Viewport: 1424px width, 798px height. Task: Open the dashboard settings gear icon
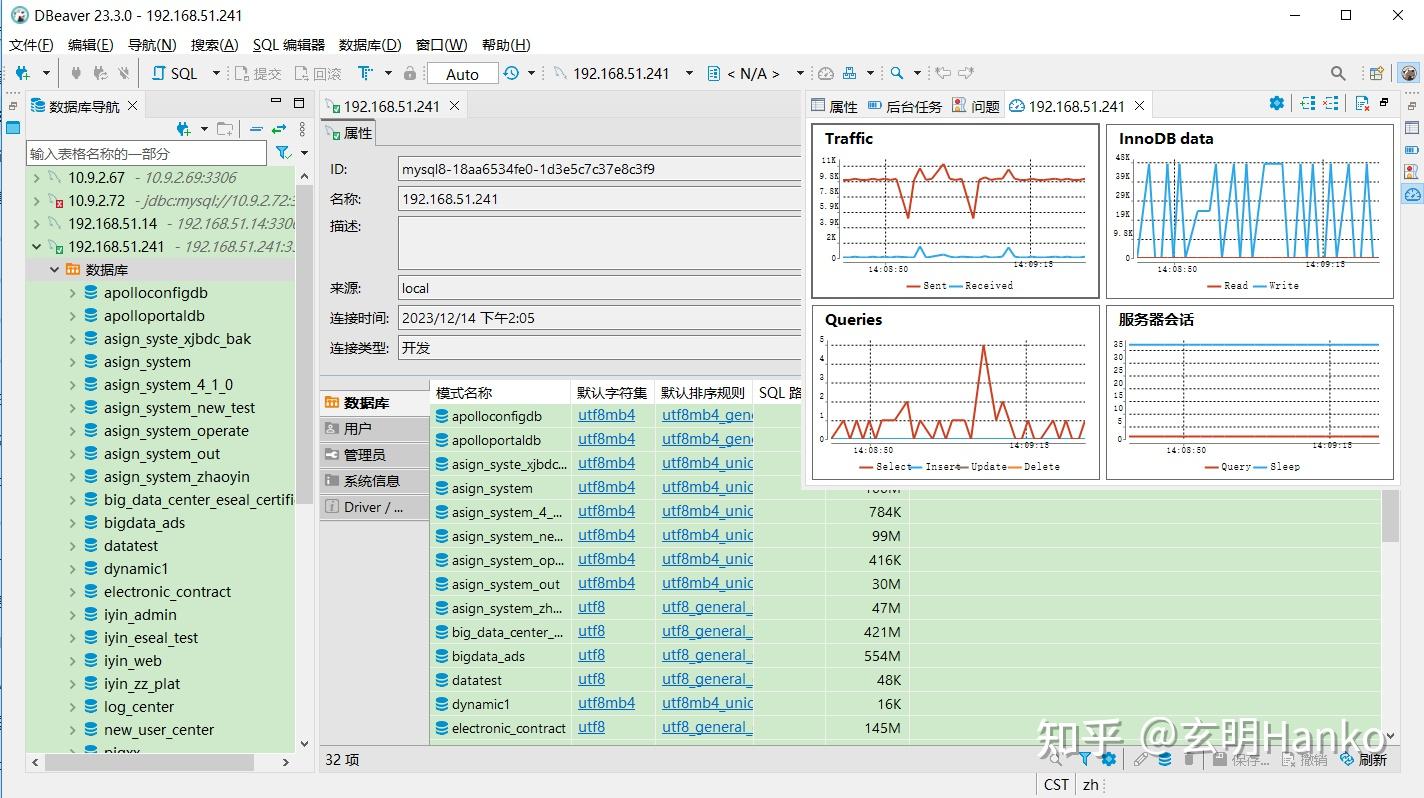click(x=1276, y=103)
